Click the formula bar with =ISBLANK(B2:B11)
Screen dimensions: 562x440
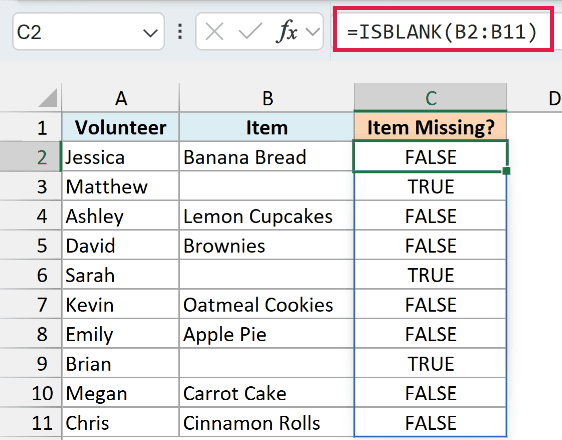point(443,29)
